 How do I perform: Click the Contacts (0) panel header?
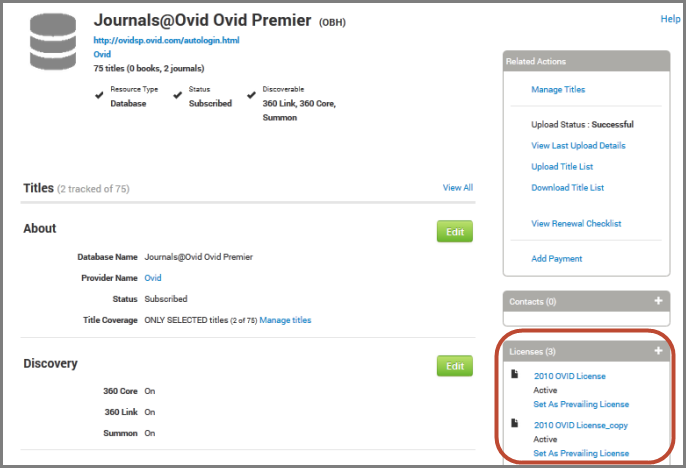586,301
